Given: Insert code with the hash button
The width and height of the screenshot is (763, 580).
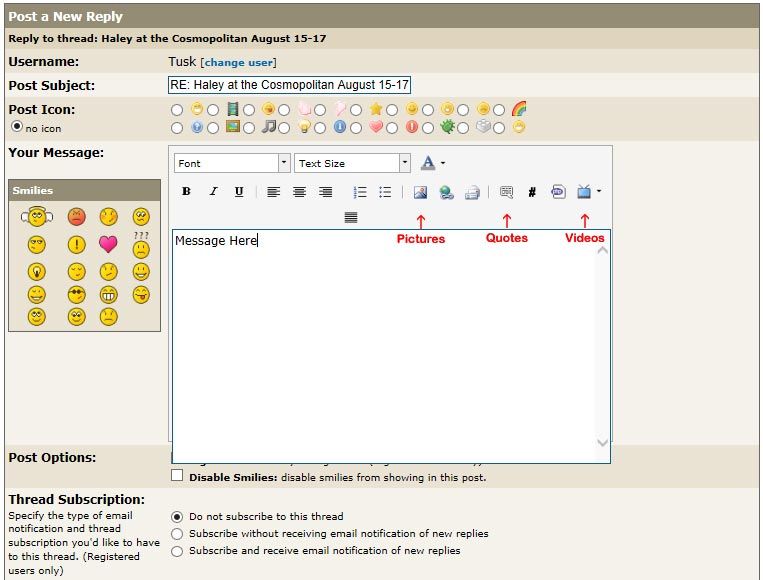Looking at the screenshot, I should coord(532,192).
